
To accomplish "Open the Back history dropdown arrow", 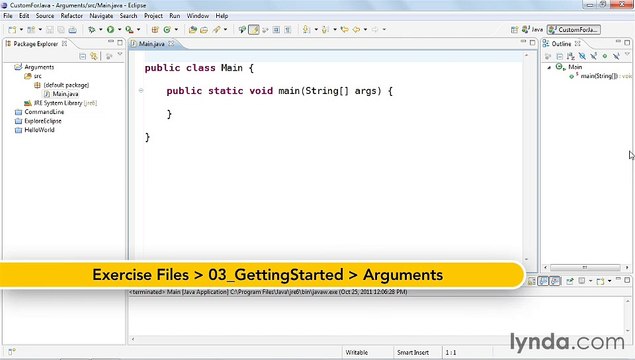I will (365, 30).
